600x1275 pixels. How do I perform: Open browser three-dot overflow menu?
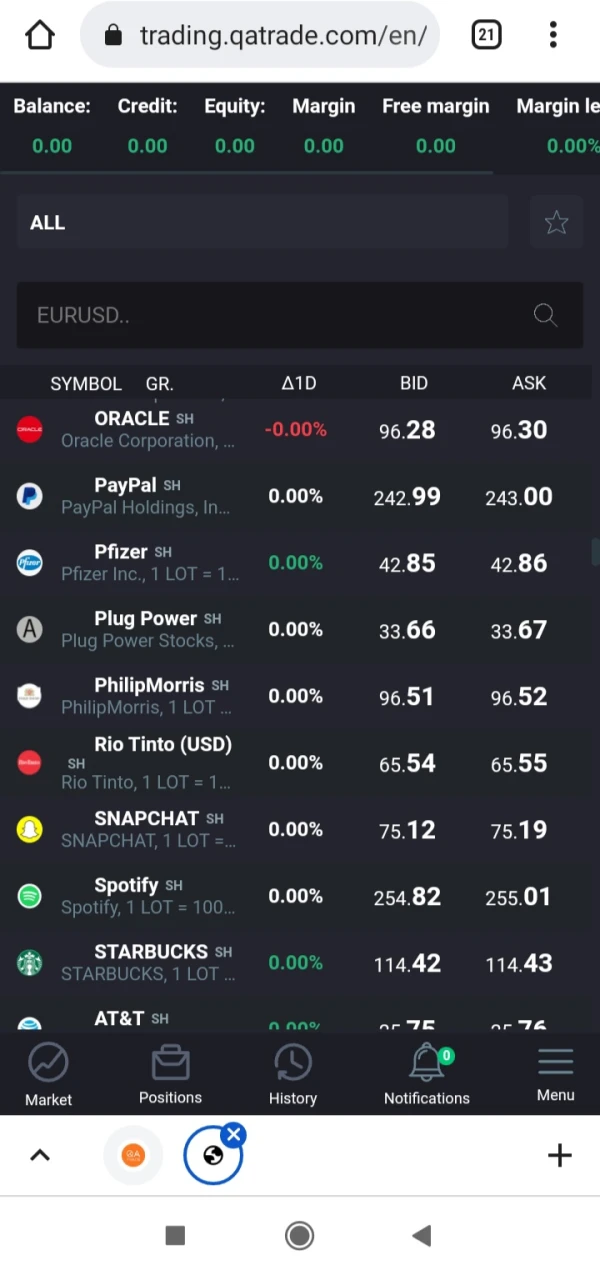[553, 36]
